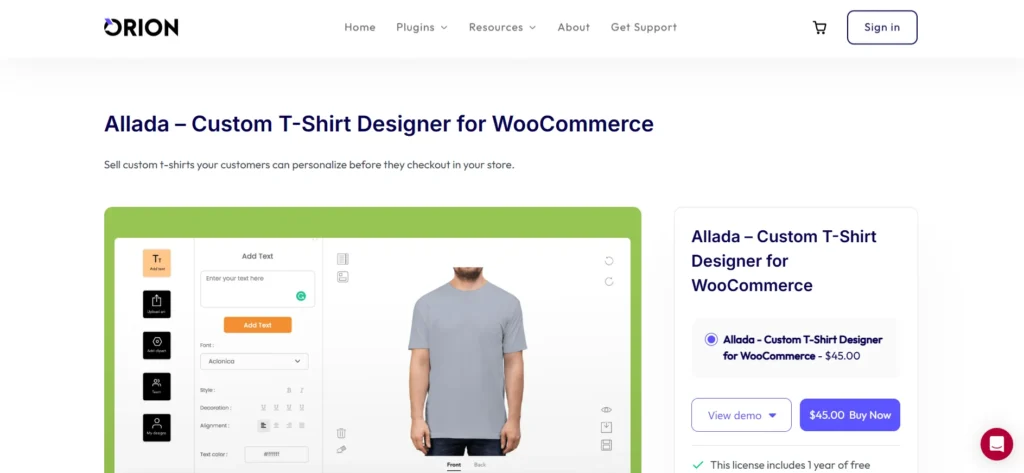Go to the About page
Image resolution: width=1024 pixels, height=473 pixels.
[573, 27]
